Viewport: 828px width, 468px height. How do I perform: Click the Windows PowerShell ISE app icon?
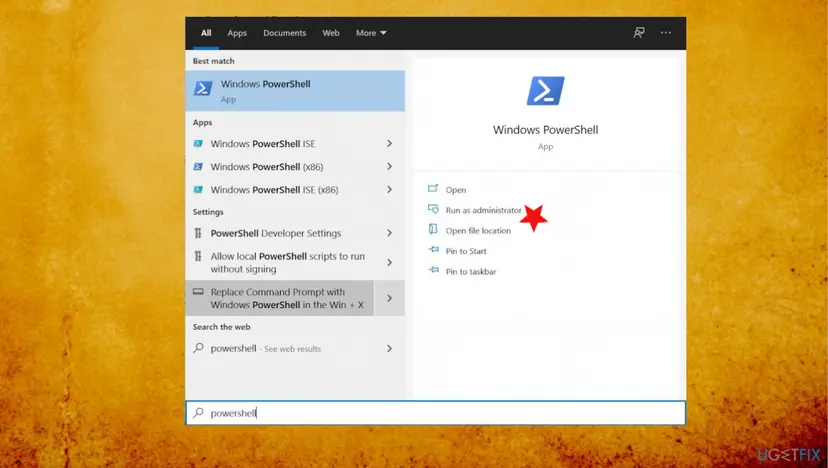pos(198,143)
